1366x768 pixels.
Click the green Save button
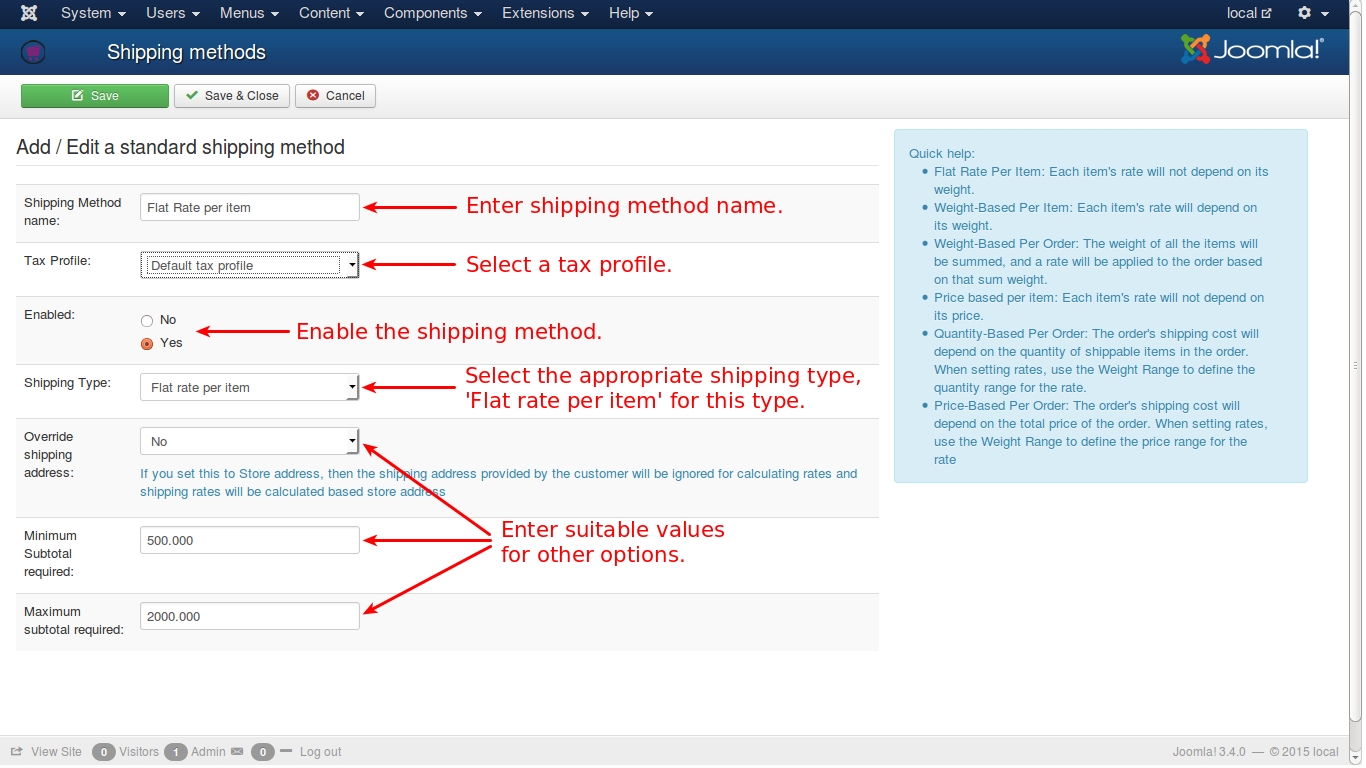pyautogui.click(x=95, y=96)
